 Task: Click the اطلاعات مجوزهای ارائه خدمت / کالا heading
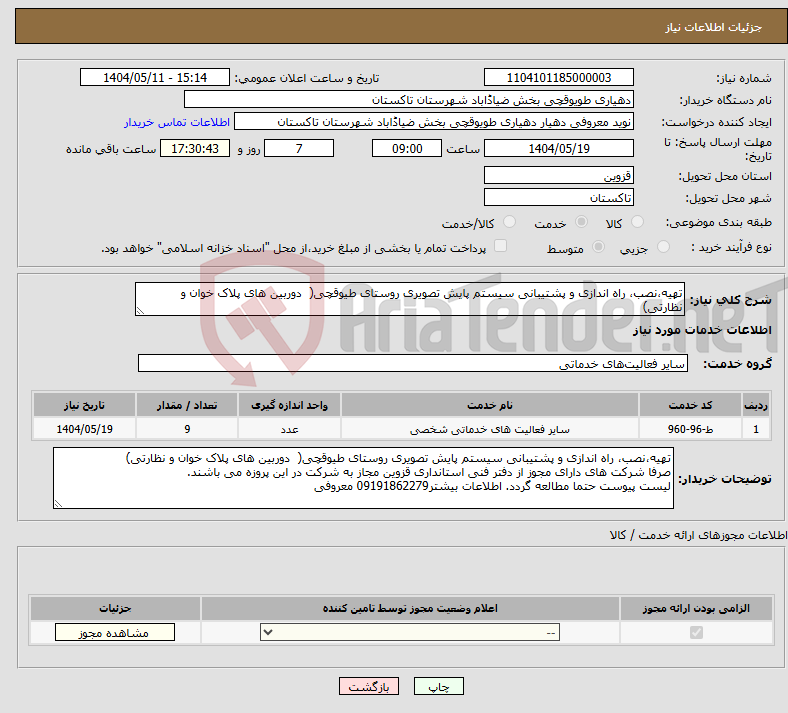tap(698, 536)
